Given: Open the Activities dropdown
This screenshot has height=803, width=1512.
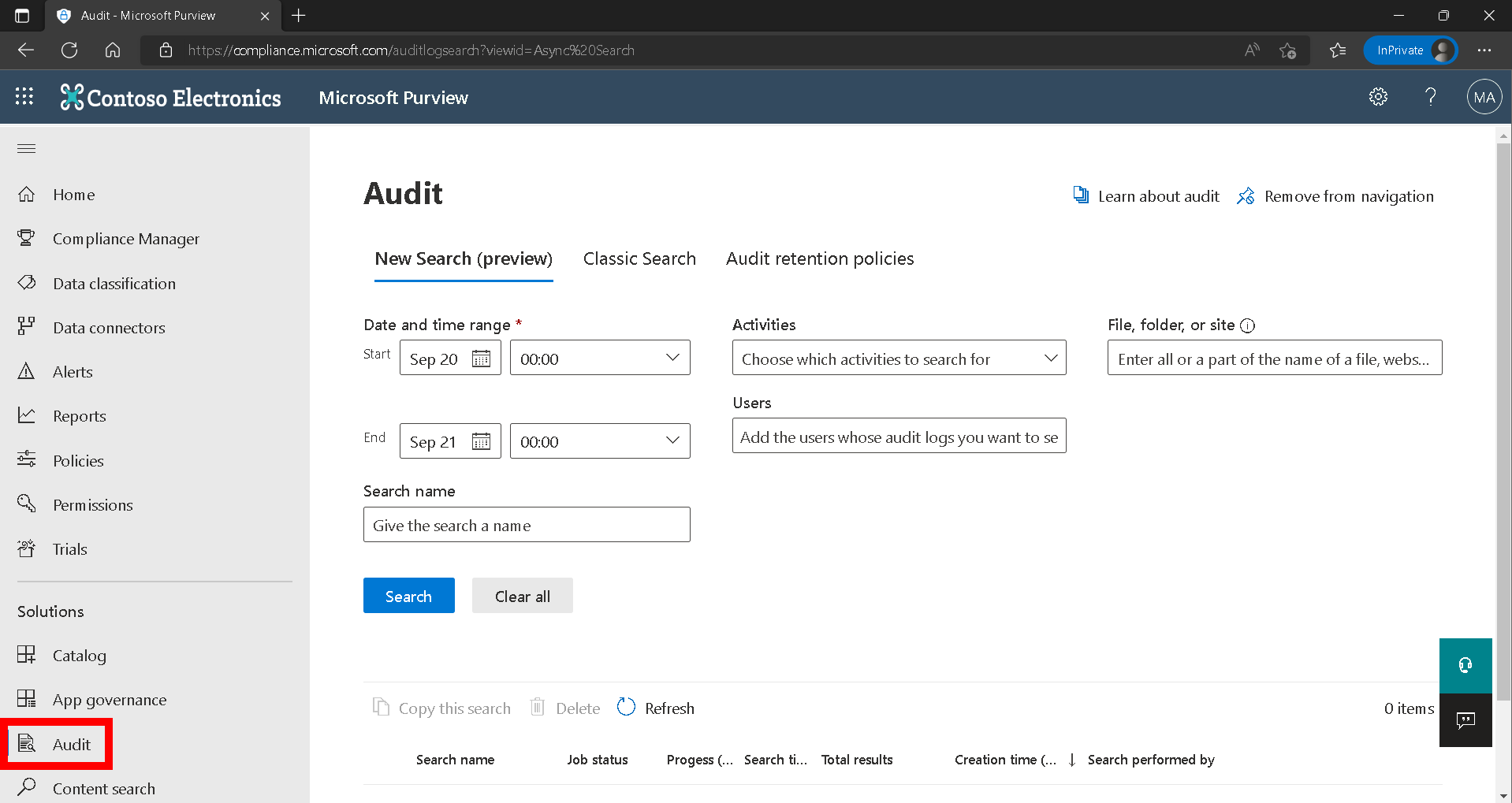Looking at the screenshot, I should click(899, 358).
